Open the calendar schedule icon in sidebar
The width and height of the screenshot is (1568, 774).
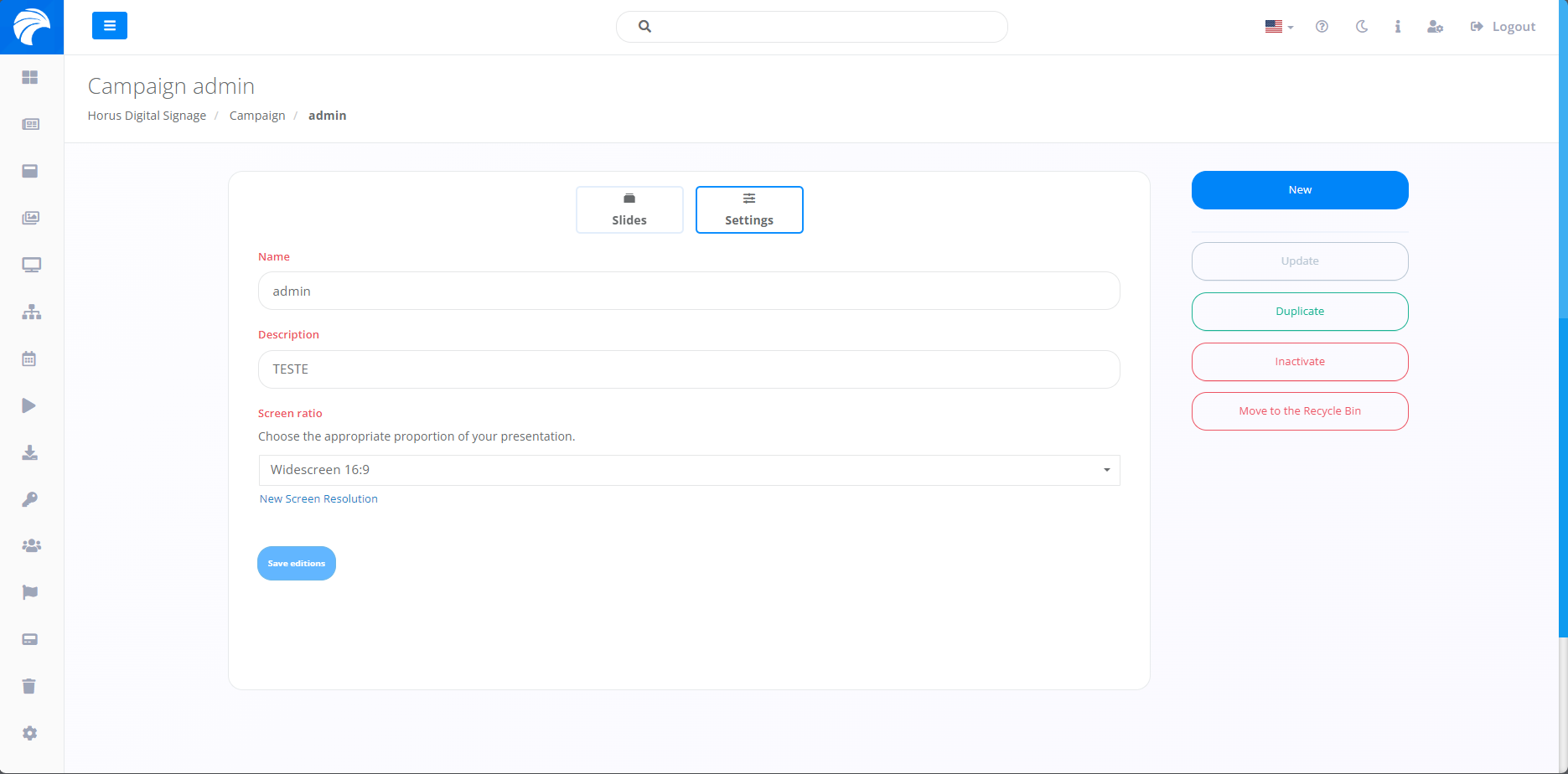pyautogui.click(x=29, y=359)
